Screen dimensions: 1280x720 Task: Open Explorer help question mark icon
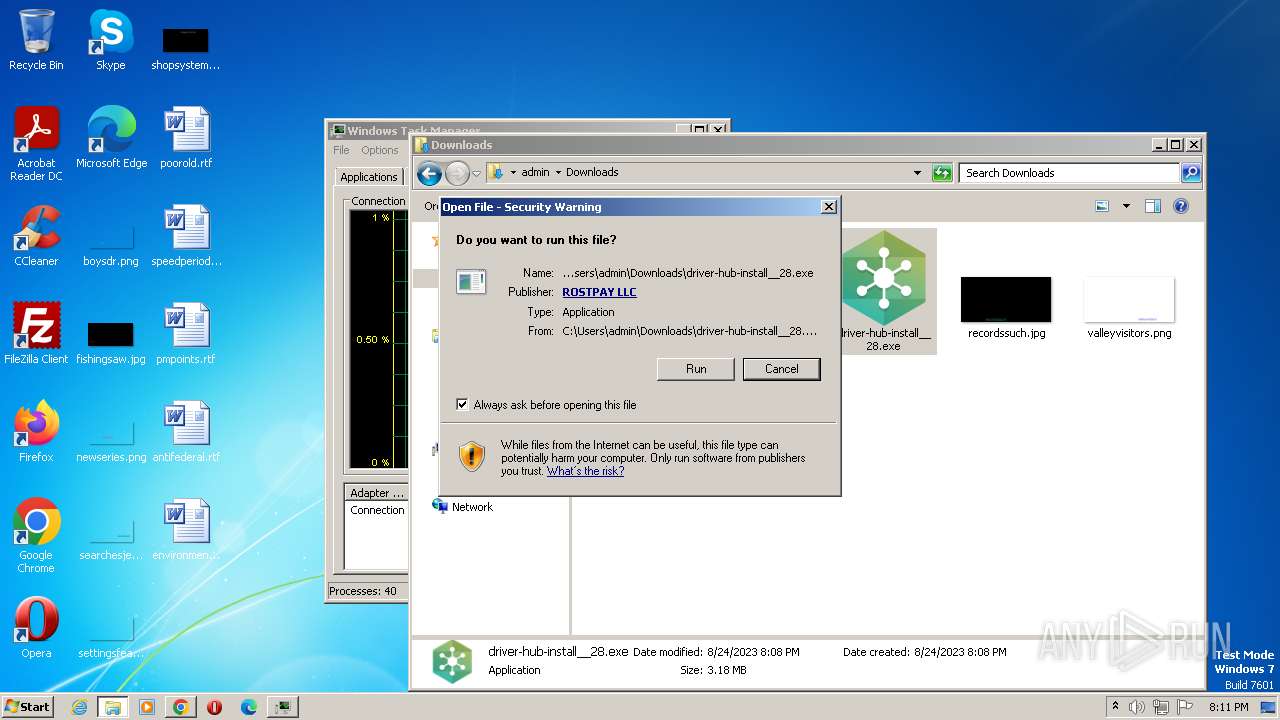[x=1181, y=206]
